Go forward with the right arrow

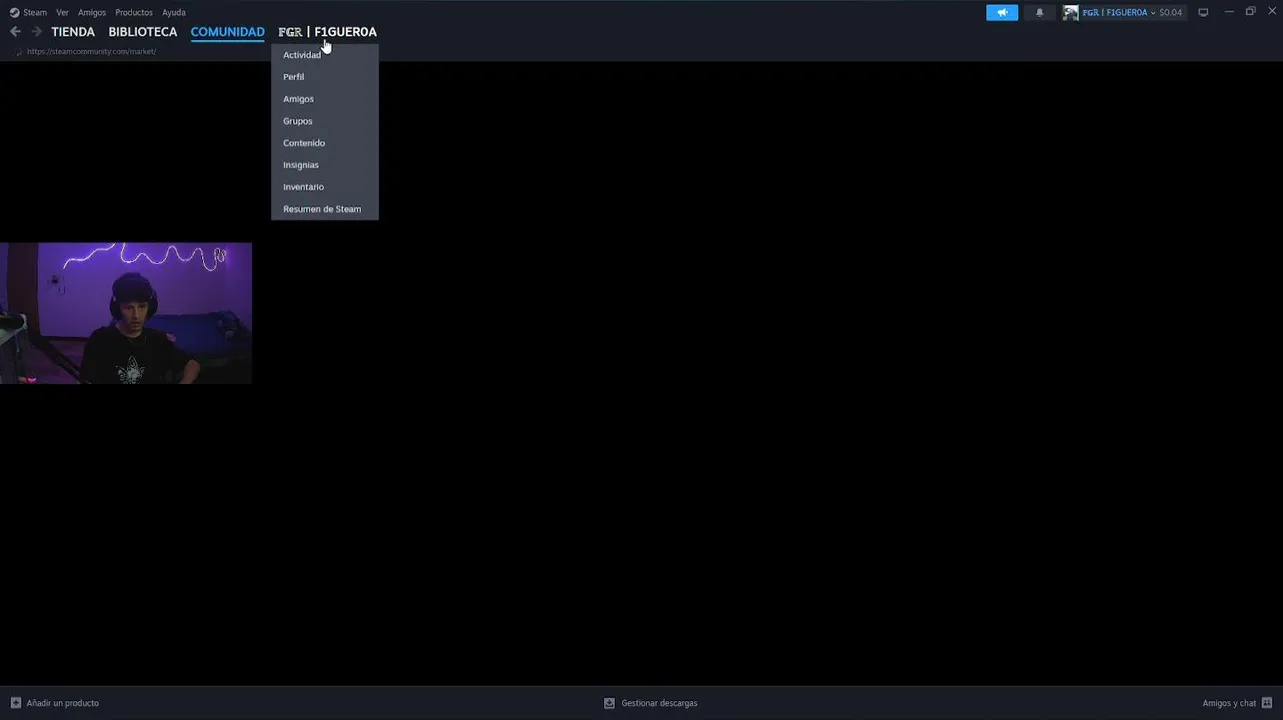tap(37, 32)
